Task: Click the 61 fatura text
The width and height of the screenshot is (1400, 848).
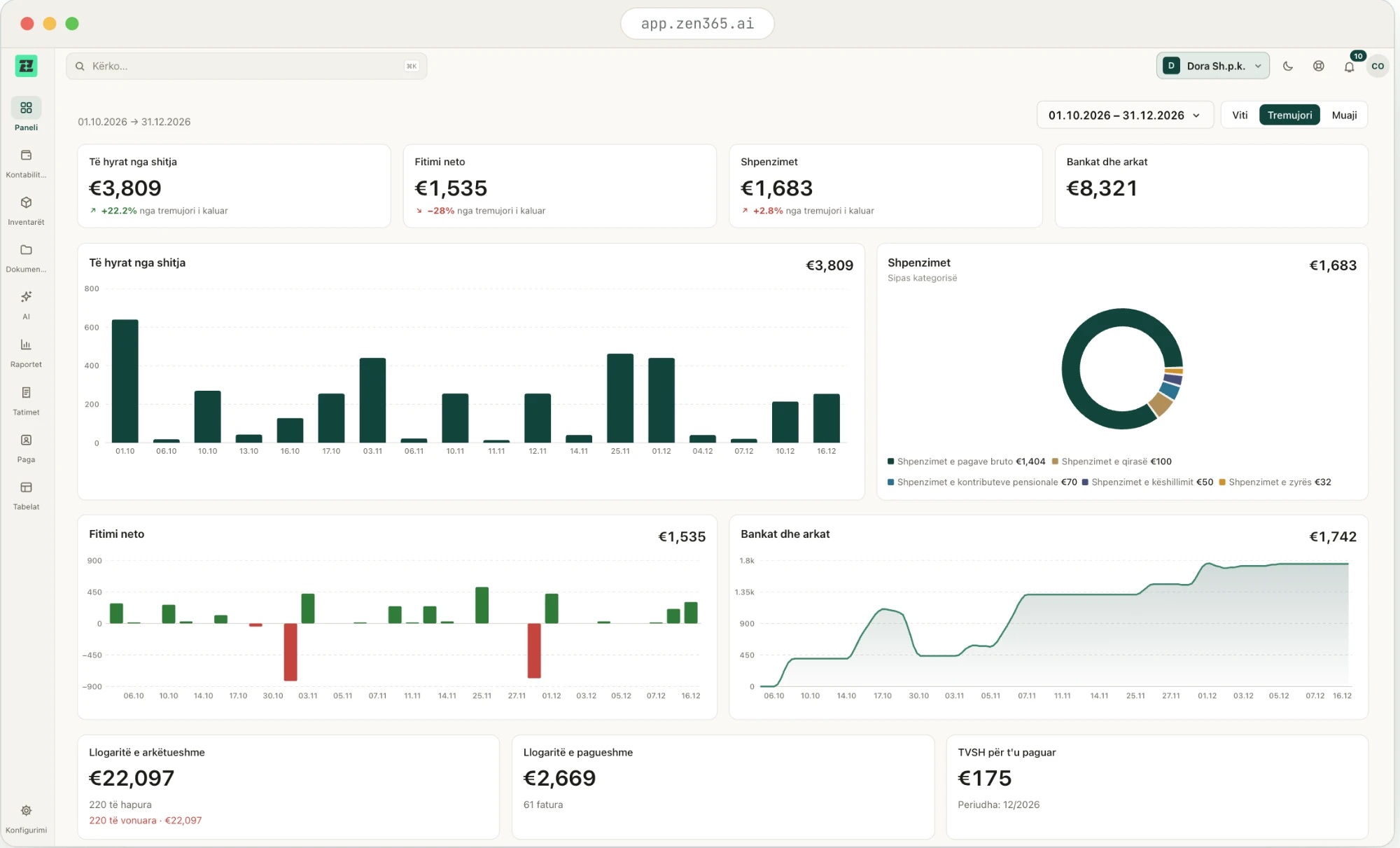Action: coord(543,805)
